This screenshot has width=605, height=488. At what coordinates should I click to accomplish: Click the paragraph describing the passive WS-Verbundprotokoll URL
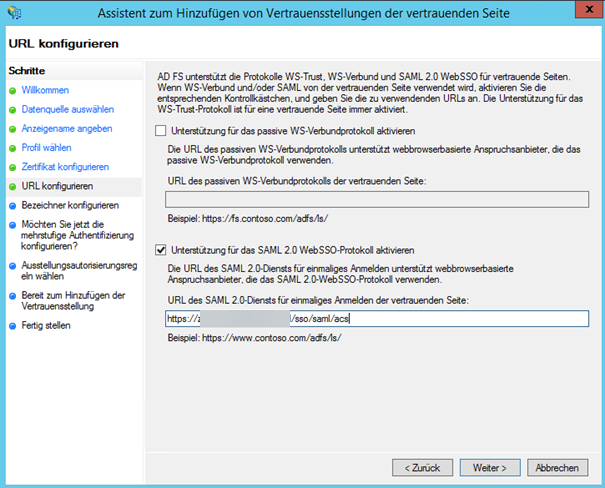coord(374,155)
